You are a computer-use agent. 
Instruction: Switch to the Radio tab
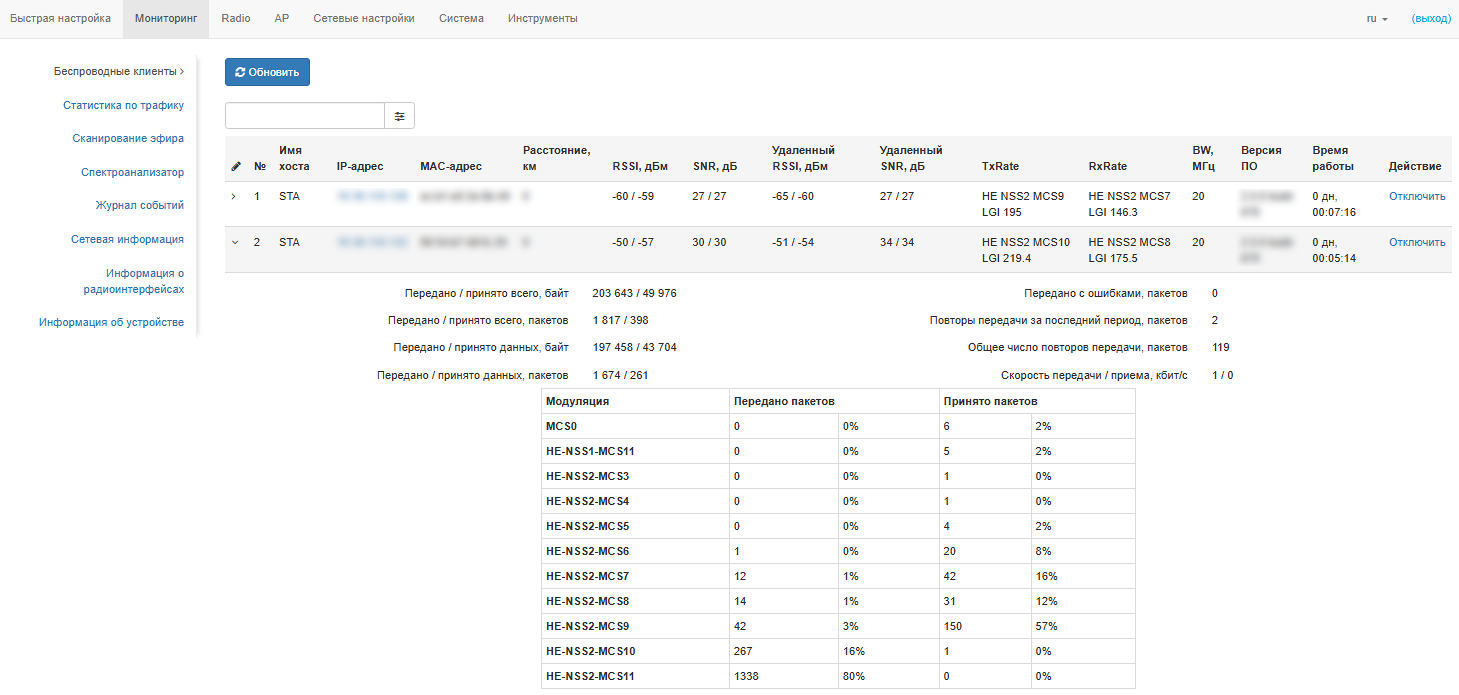click(236, 19)
